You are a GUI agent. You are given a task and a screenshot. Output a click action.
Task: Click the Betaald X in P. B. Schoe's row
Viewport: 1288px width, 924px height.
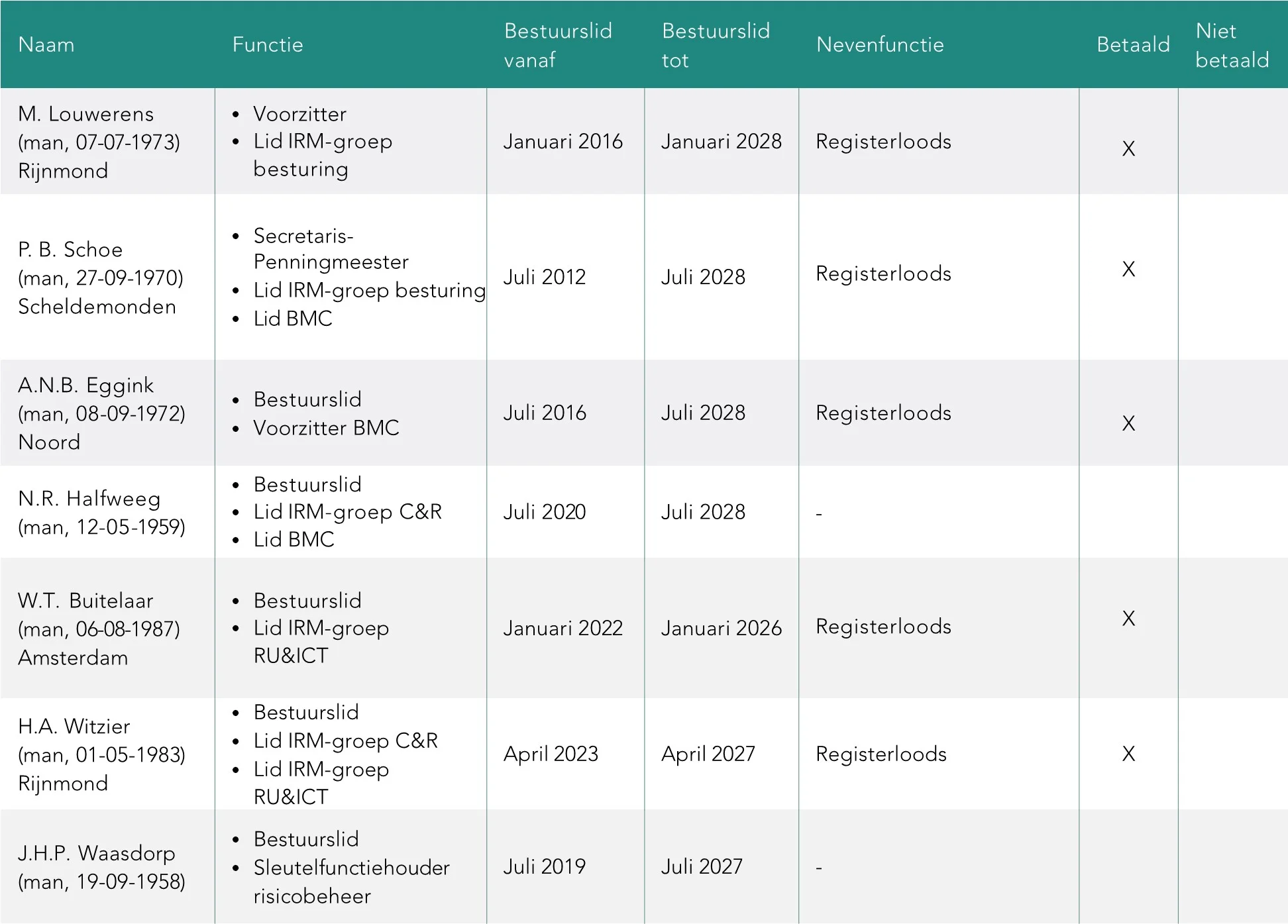[x=1128, y=269]
